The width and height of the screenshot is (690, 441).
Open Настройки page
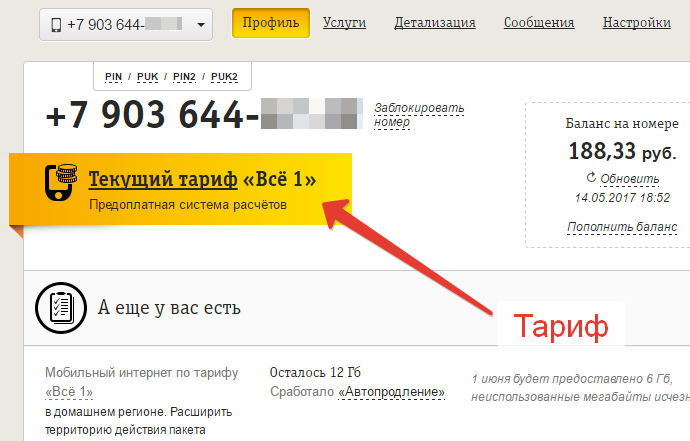637,23
